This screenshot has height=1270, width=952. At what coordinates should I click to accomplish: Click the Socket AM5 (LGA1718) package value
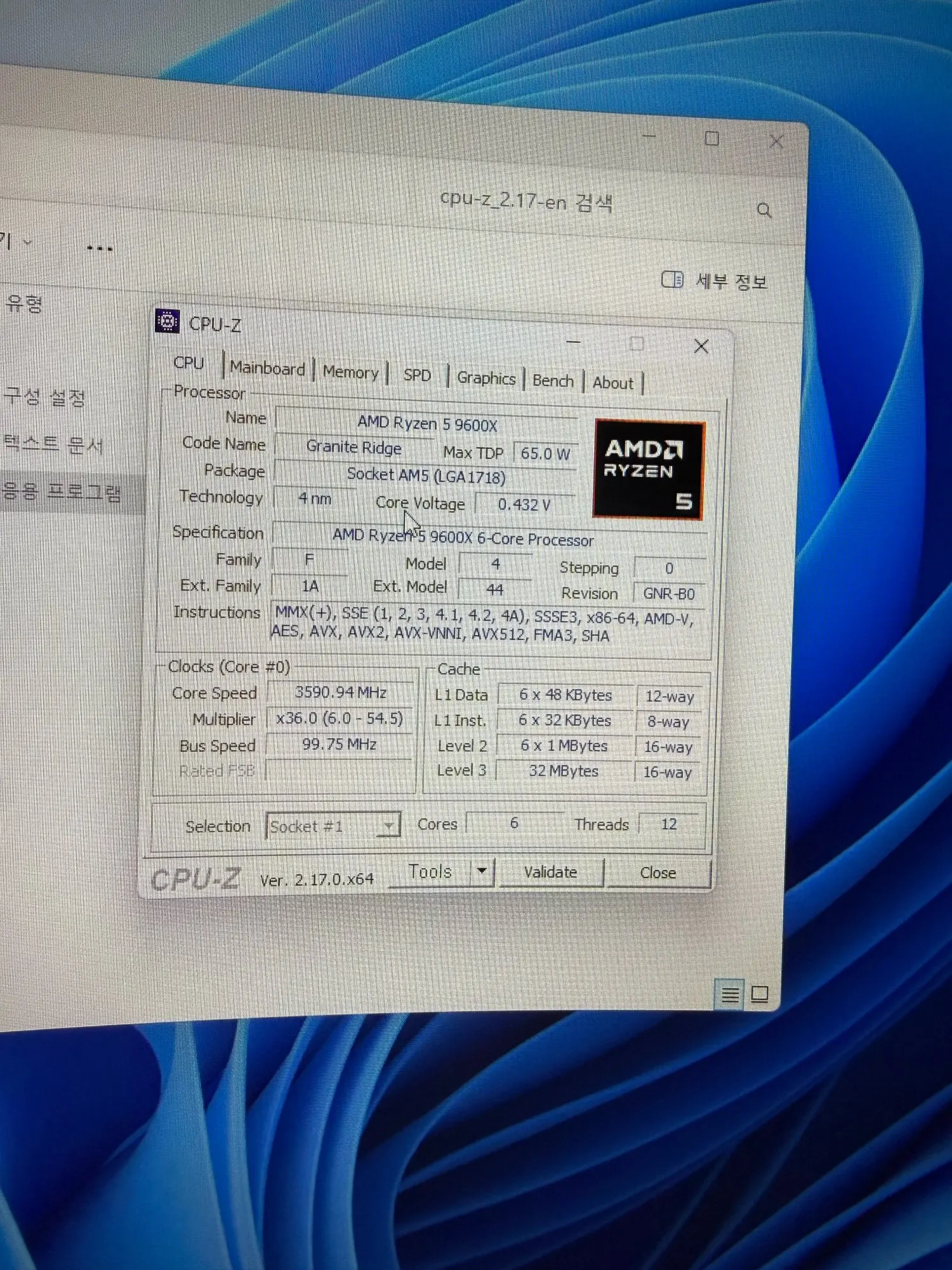426,476
